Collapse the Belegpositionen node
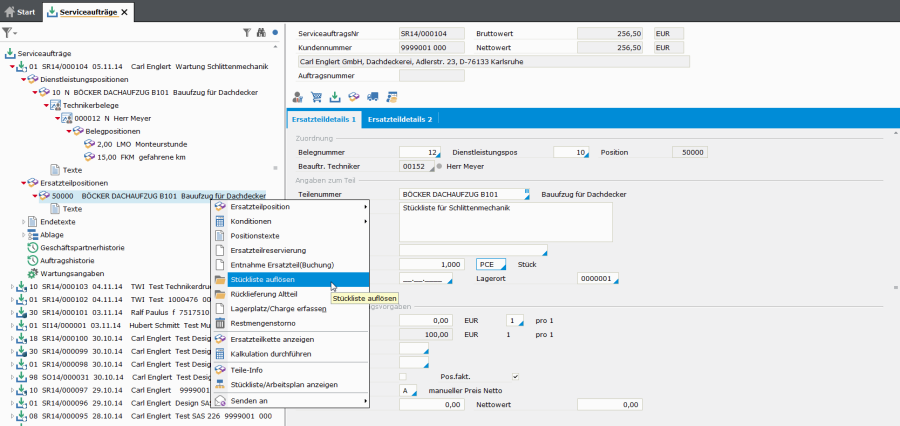 click(69, 131)
